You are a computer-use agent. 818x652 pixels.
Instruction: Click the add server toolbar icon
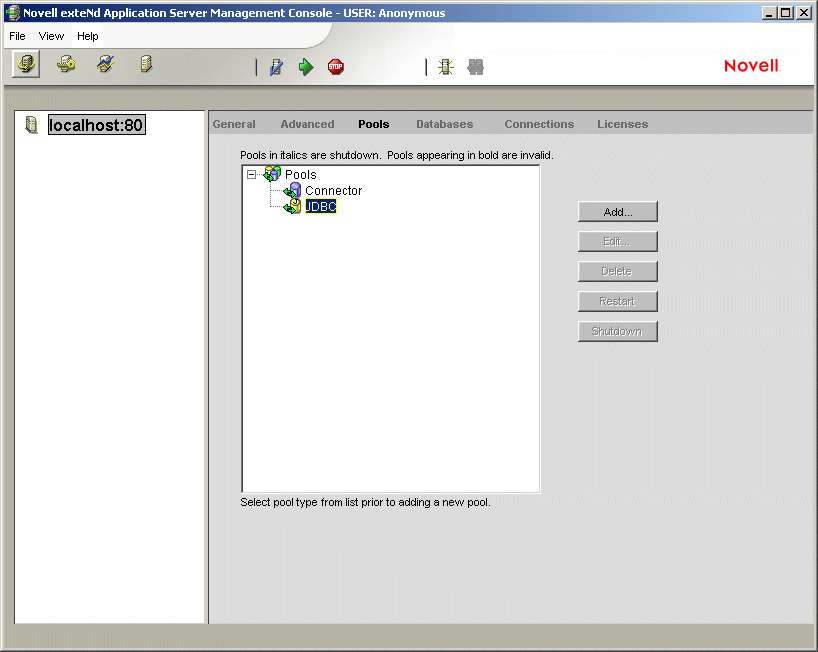click(446, 67)
